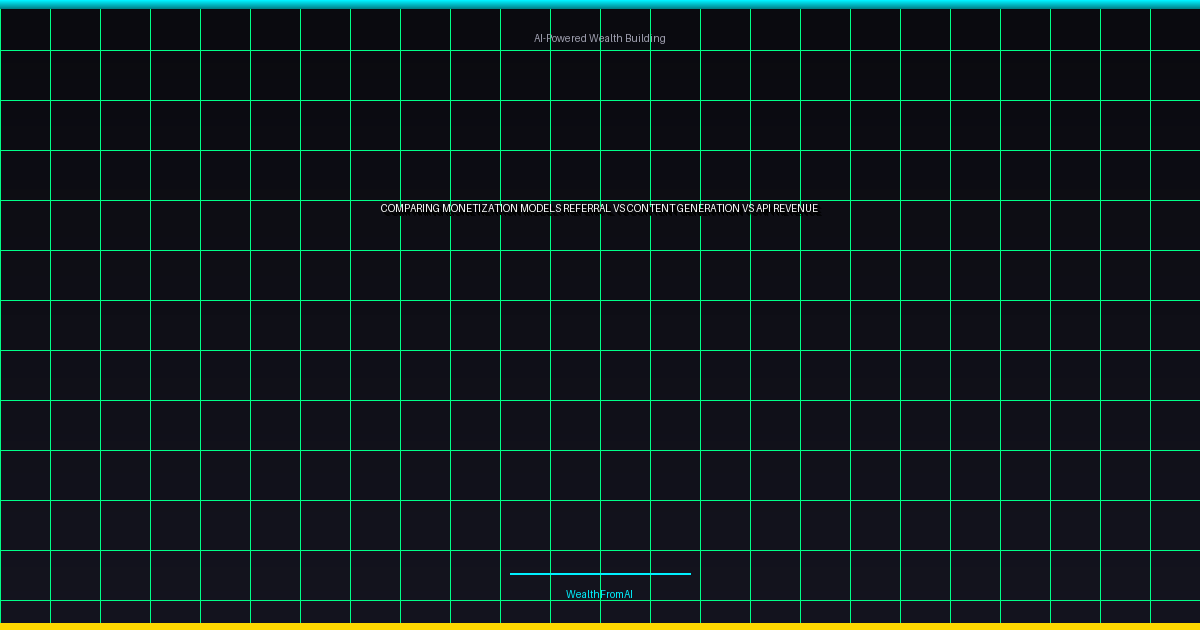Viewport: 1200px width, 630px height.
Task: Select the words CONTENT GENERATION in the headline
Action: point(683,209)
